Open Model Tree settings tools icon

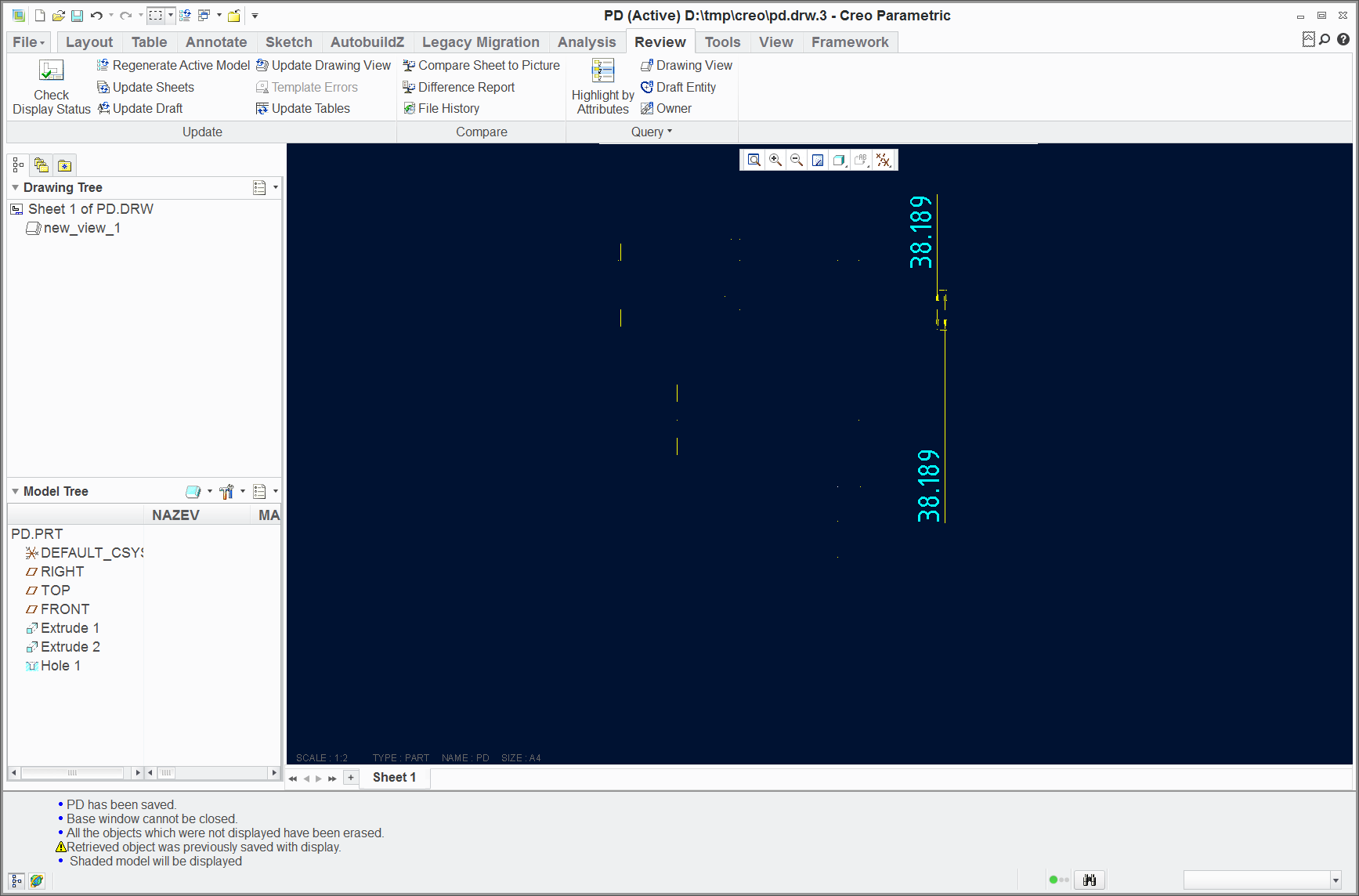(227, 491)
